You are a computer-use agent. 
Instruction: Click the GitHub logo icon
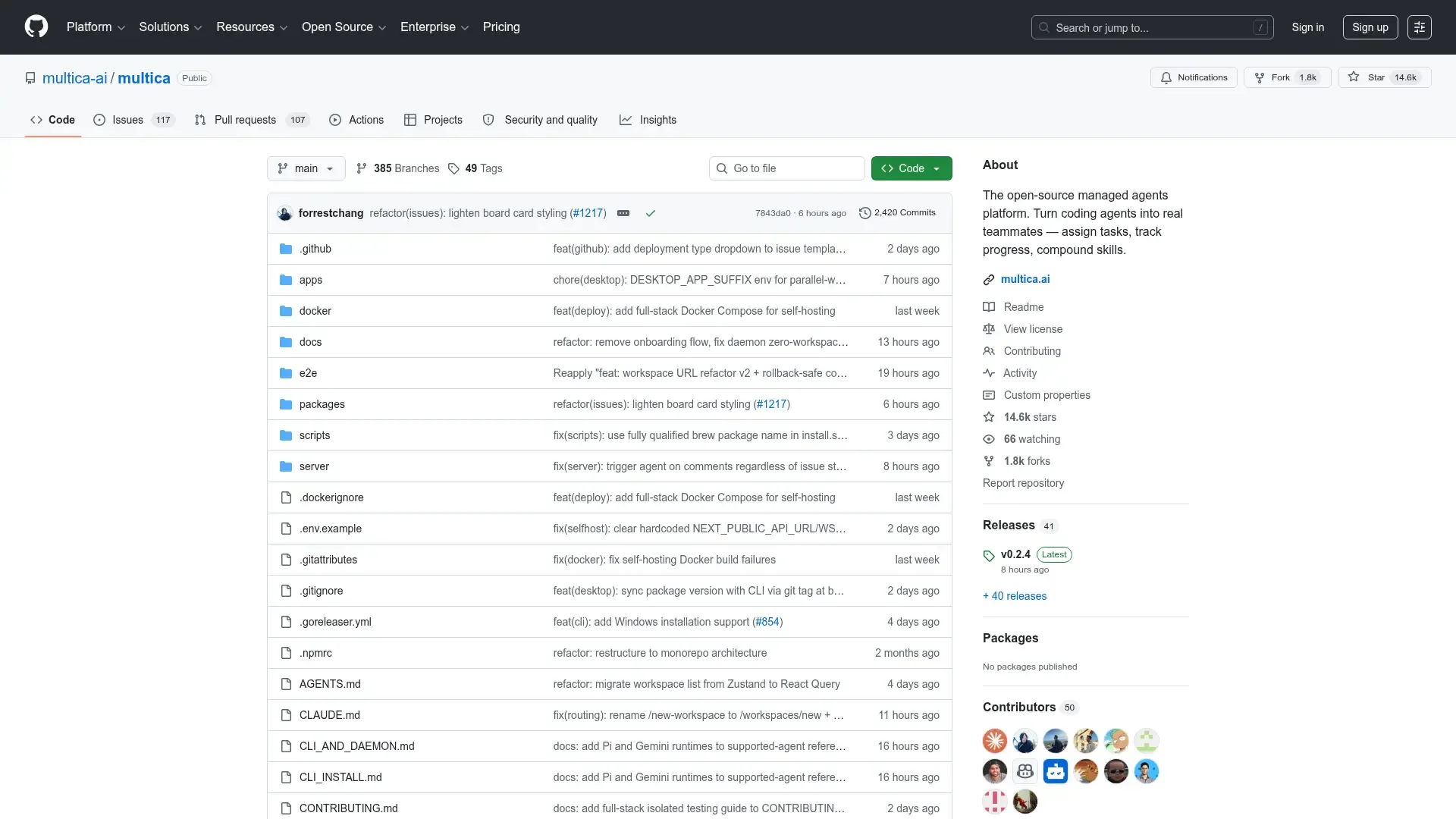[x=36, y=27]
